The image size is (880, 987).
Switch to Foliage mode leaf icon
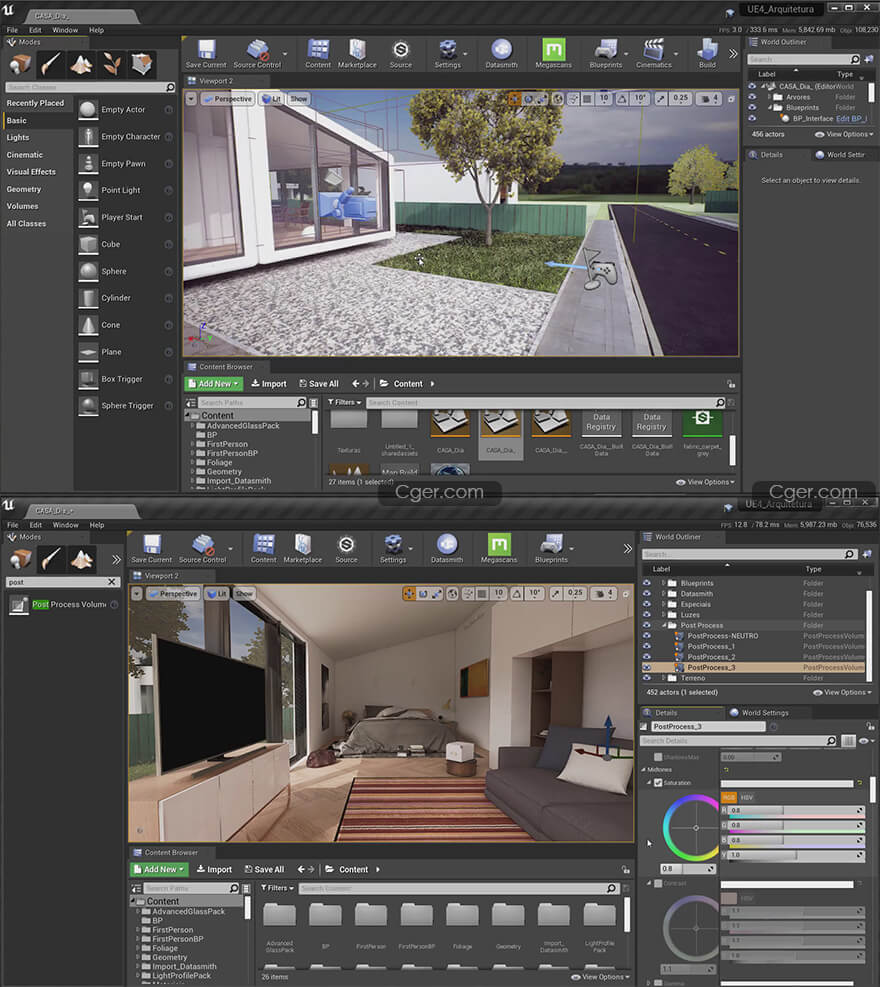112,65
